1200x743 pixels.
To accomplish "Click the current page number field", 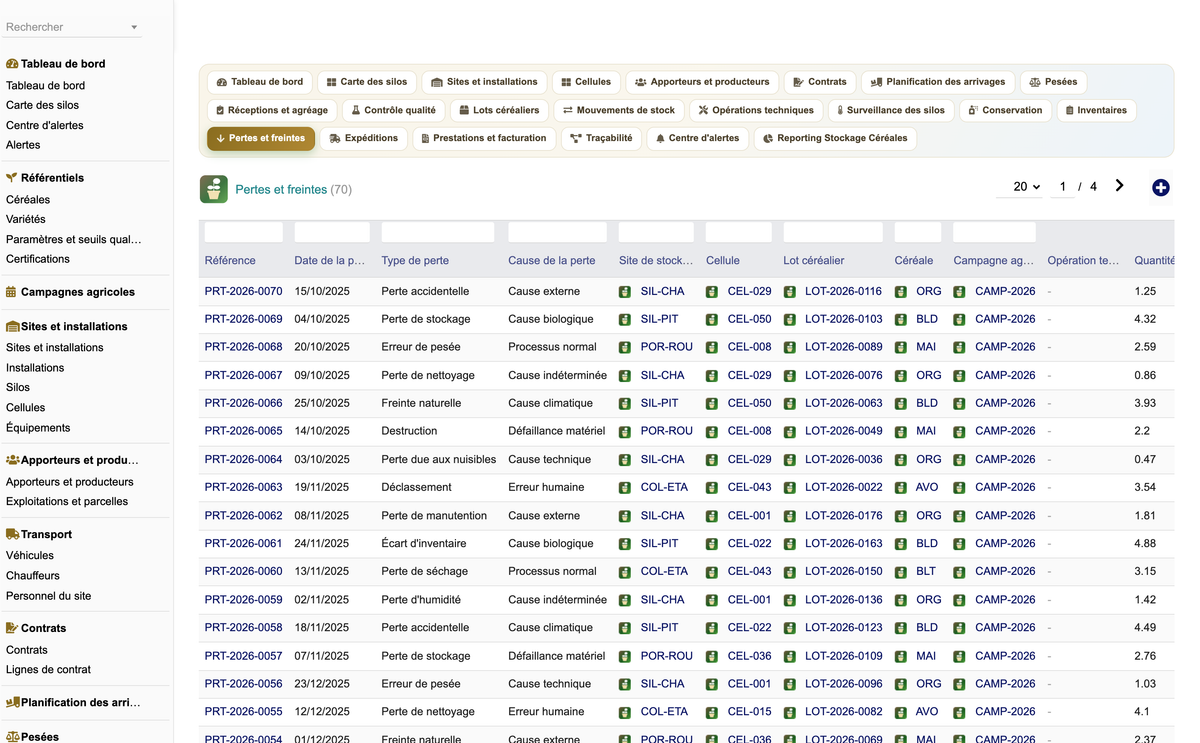I will 1063,187.
